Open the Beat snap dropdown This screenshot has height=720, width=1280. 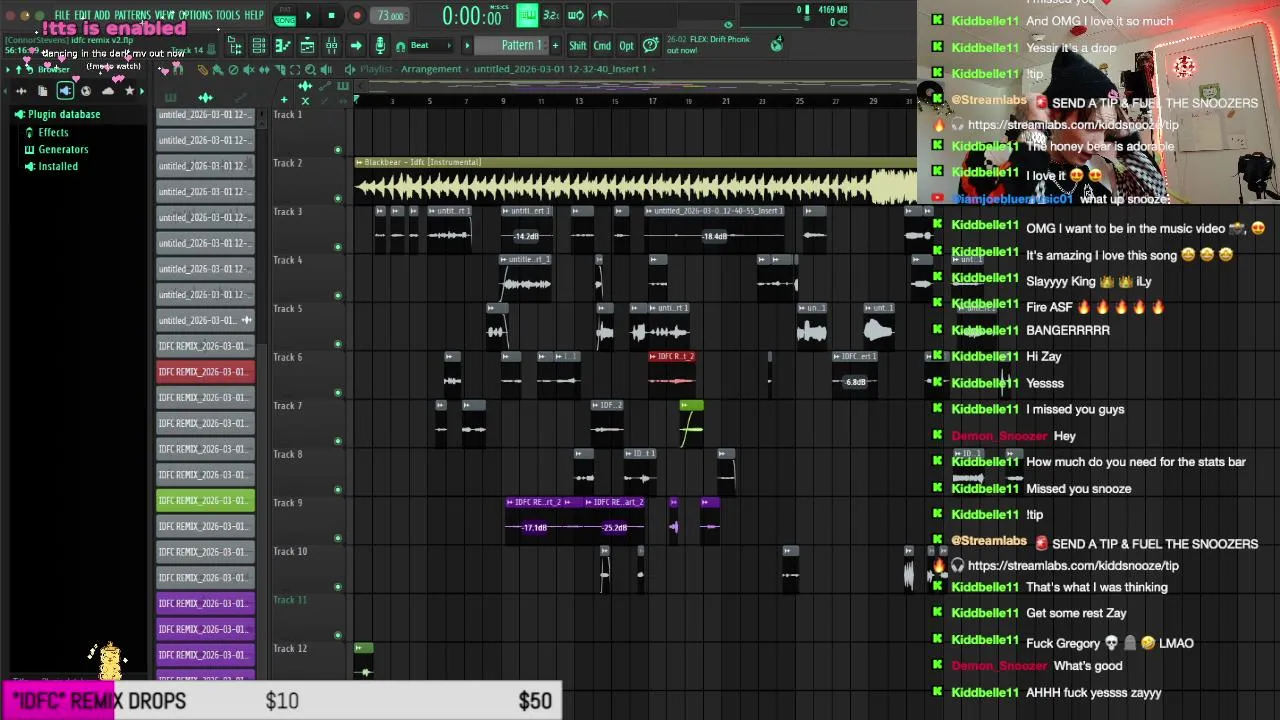[x=430, y=46]
